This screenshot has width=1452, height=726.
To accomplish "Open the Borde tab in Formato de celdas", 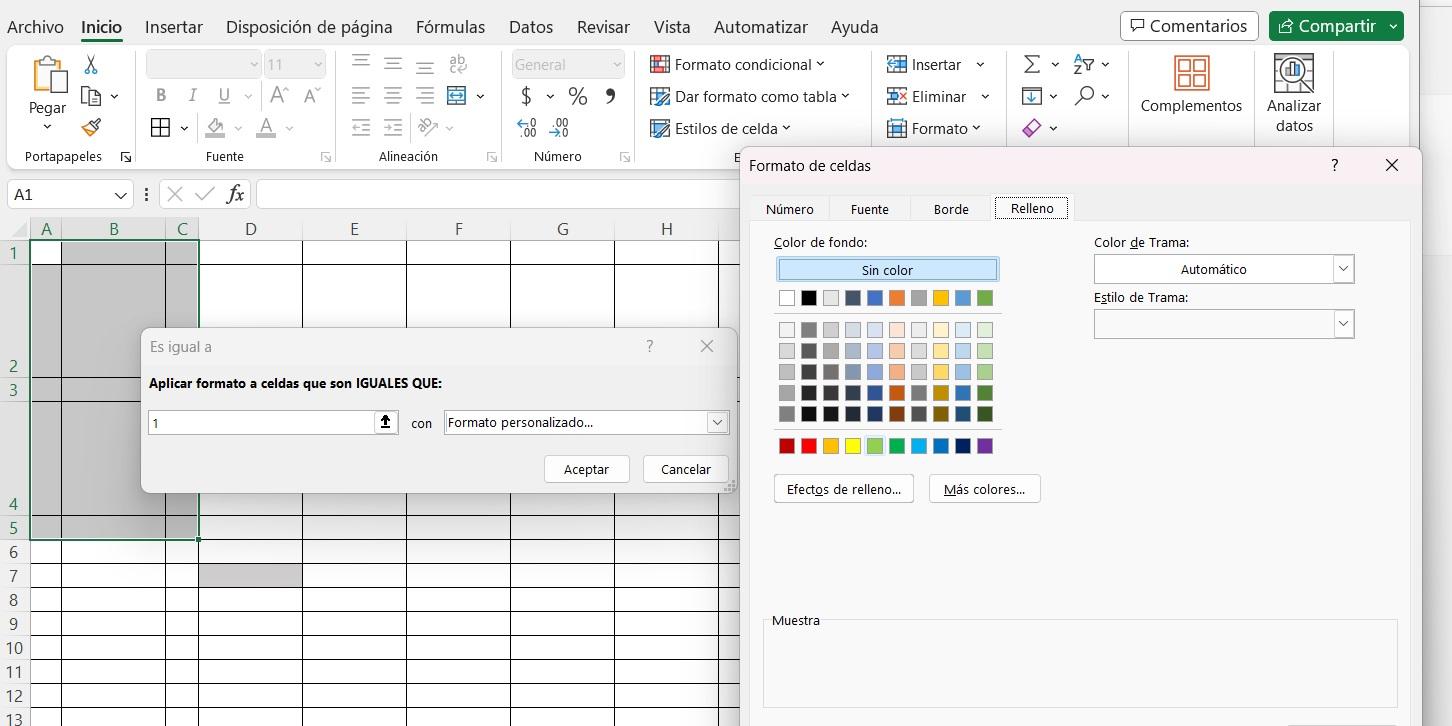I will click(x=951, y=209).
